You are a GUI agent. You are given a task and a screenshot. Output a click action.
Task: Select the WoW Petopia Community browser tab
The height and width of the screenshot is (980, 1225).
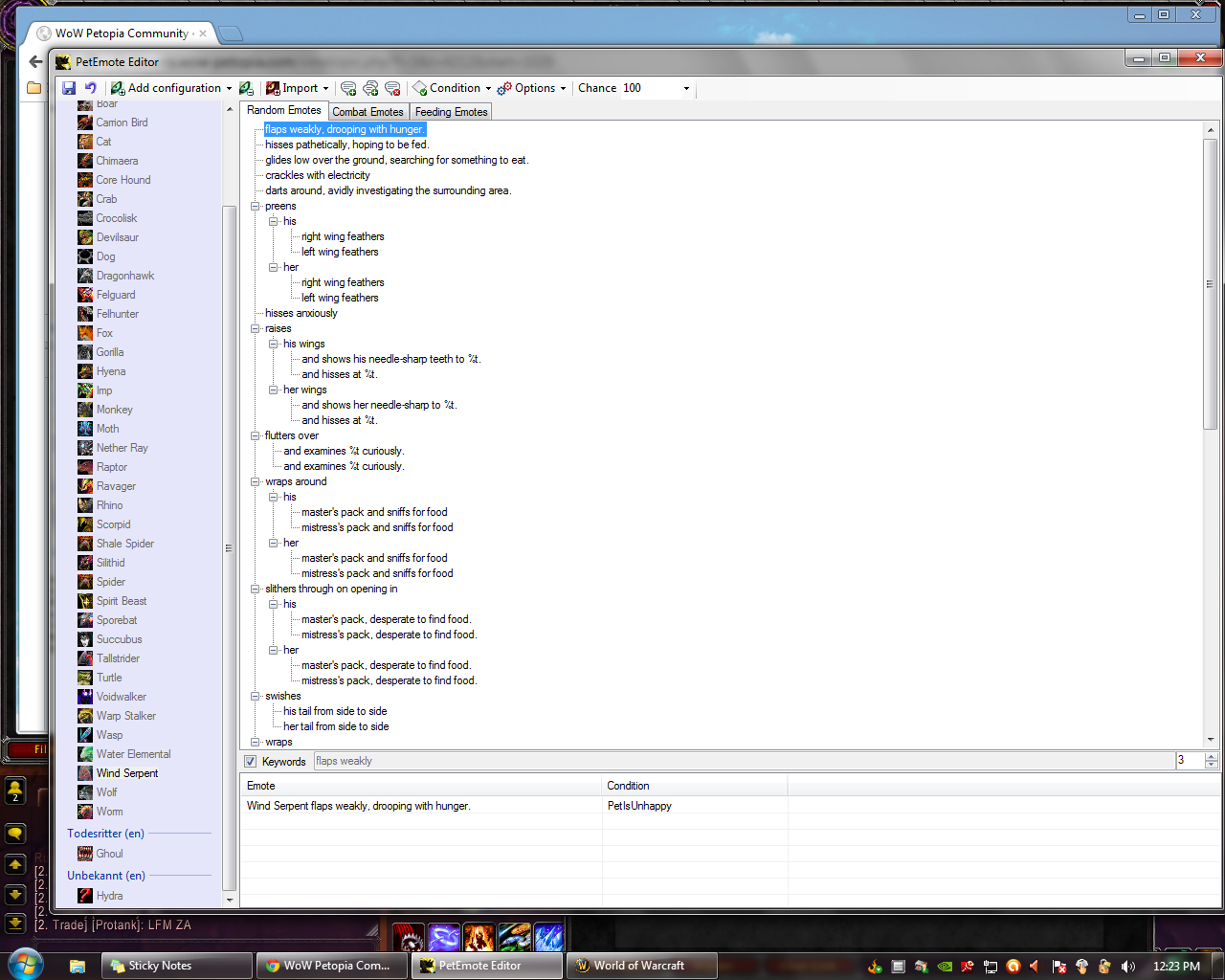[x=122, y=33]
